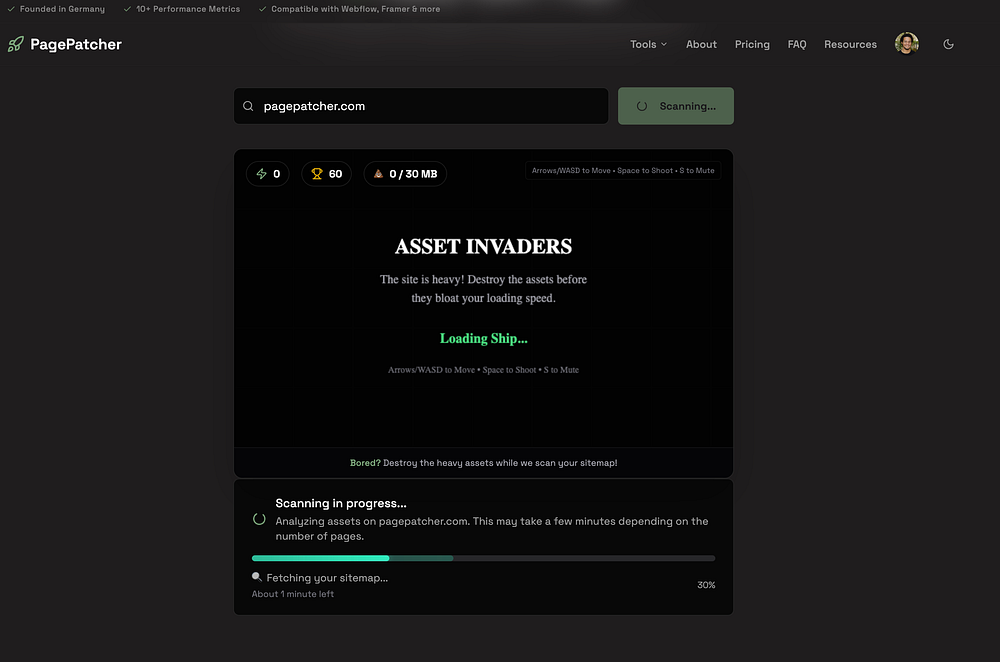Toggle dark mode with moon icon

click(x=948, y=44)
